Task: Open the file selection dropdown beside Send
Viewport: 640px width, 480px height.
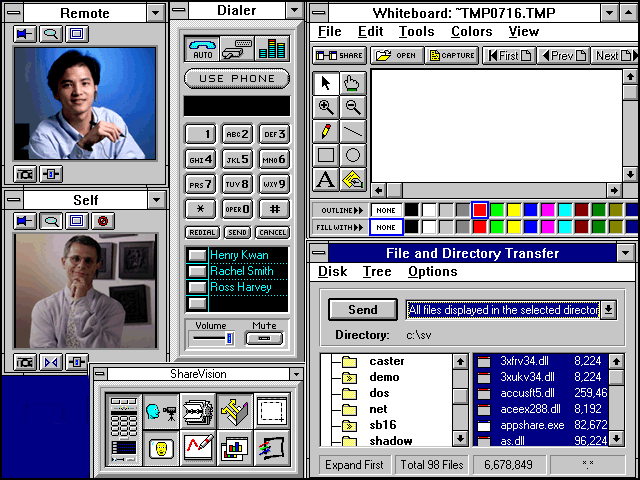Action: [608, 310]
